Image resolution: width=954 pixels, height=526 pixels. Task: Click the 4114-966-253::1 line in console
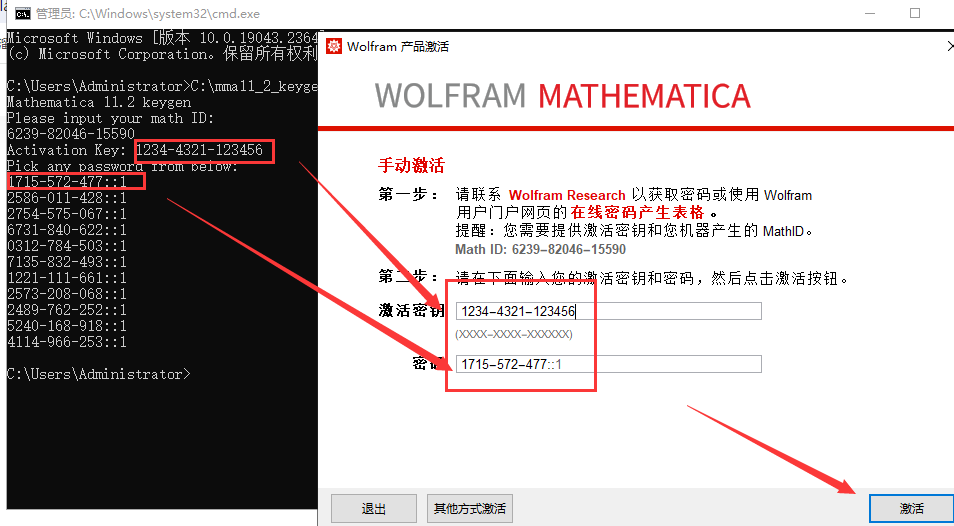click(x=66, y=342)
